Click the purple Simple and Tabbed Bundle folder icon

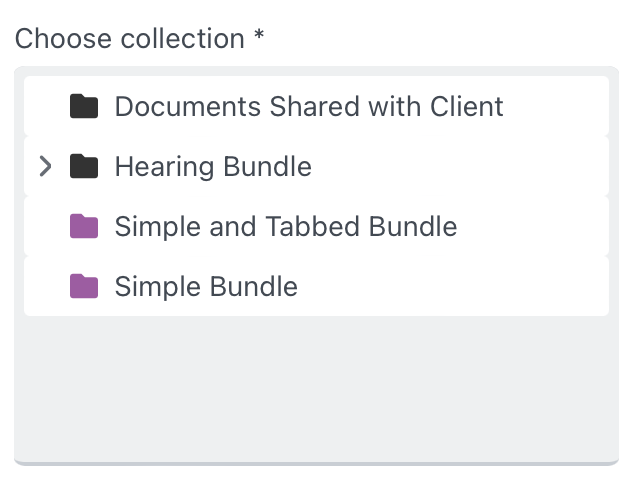click(84, 226)
